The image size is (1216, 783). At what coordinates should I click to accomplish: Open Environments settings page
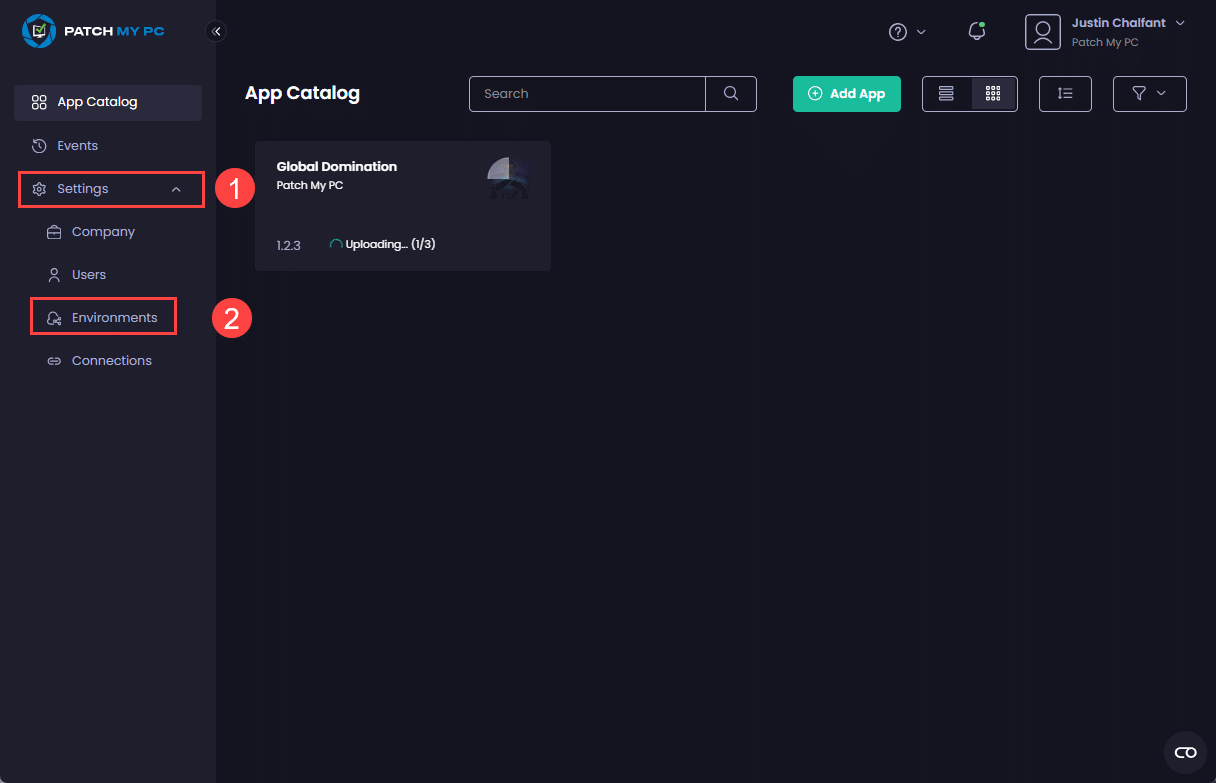click(x=114, y=318)
